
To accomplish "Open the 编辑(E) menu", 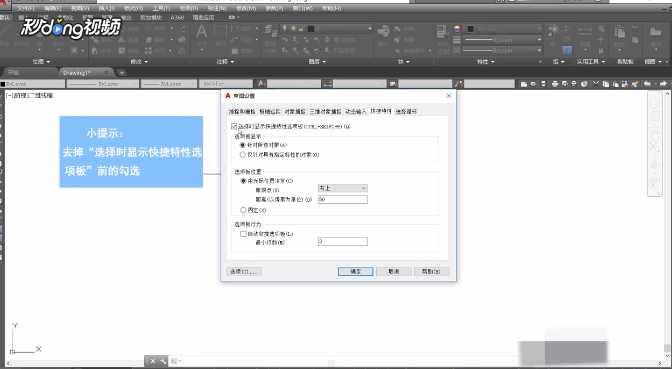I will coord(52,8).
